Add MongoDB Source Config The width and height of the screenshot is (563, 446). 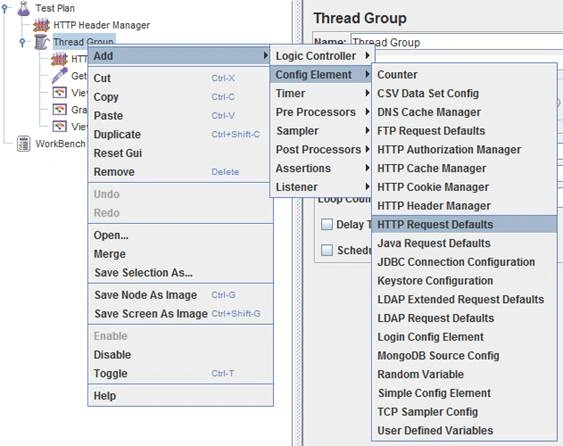click(x=464, y=356)
